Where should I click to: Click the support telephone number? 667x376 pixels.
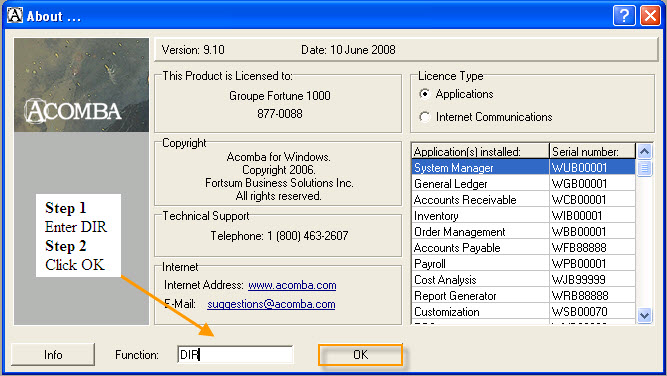(x=308, y=236)
